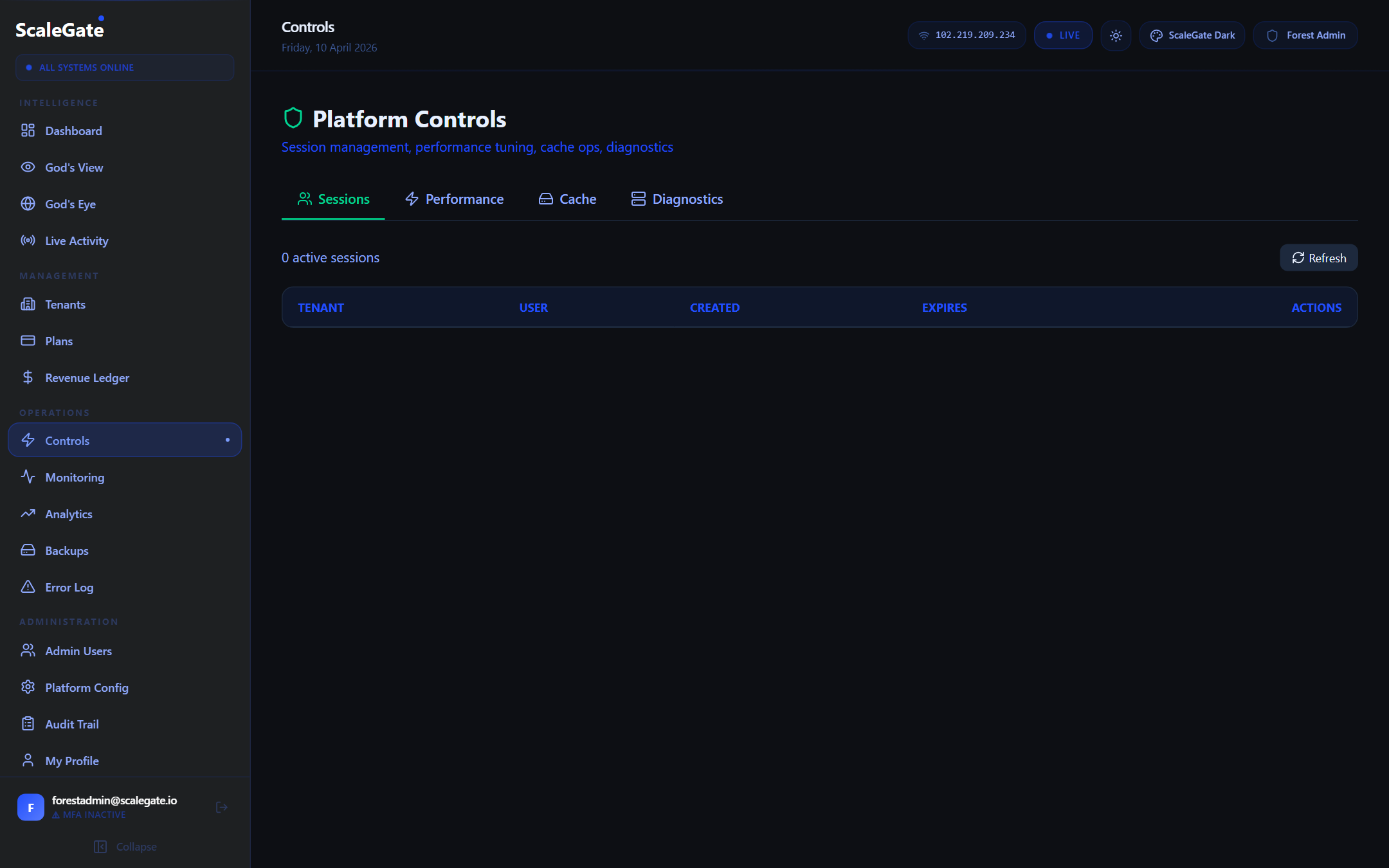This screenshot has width=1389, height=868.
Task: Click the ScaleGate logo
Action: (59, 28)
